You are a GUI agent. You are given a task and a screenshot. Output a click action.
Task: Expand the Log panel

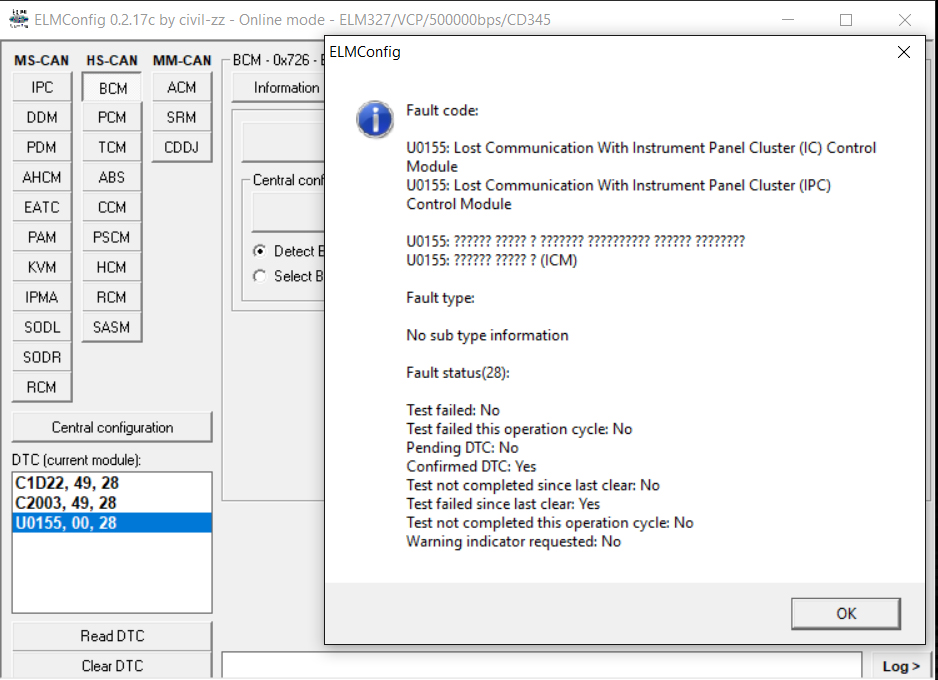900,666
